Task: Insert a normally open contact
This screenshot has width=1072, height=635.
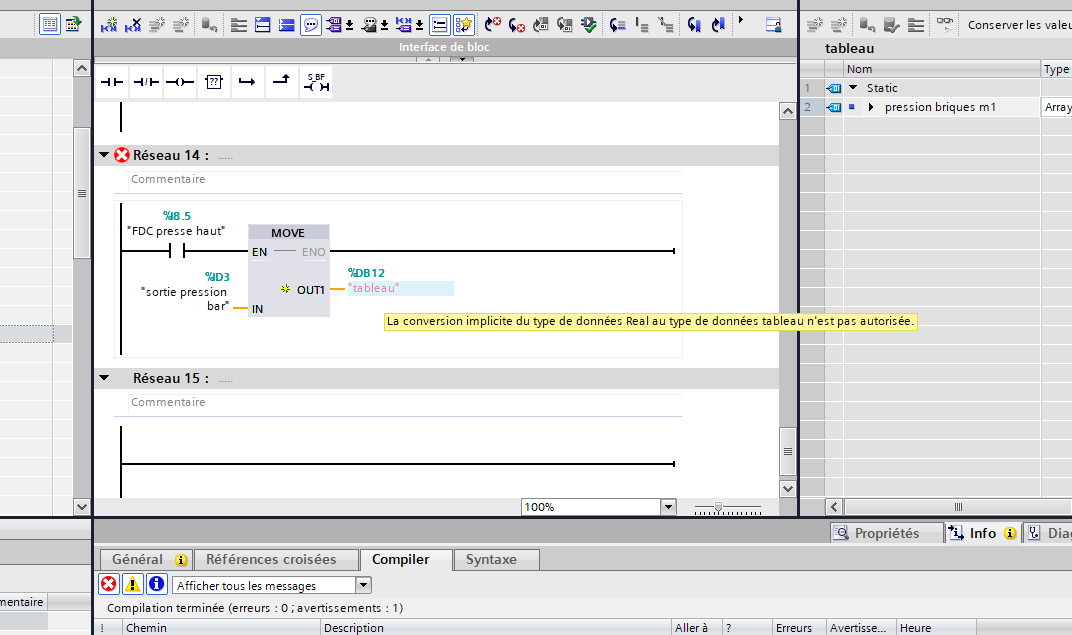Action: tap(112, 83)
